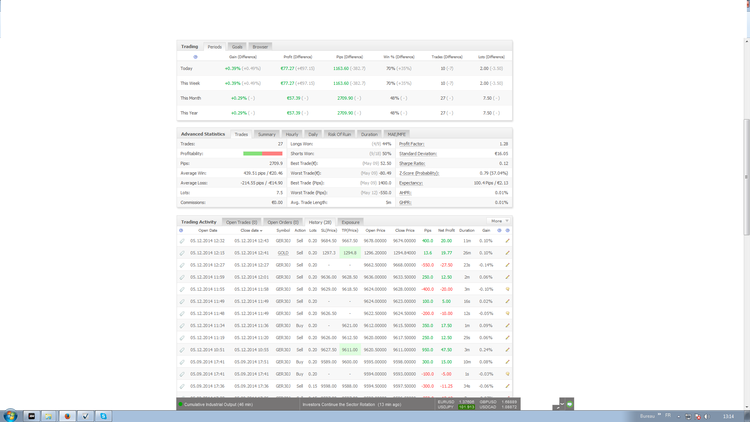Screen dimensions: 750x422
Task: Click the Standard Deviation label link
Action: click(x=418, y=154)
